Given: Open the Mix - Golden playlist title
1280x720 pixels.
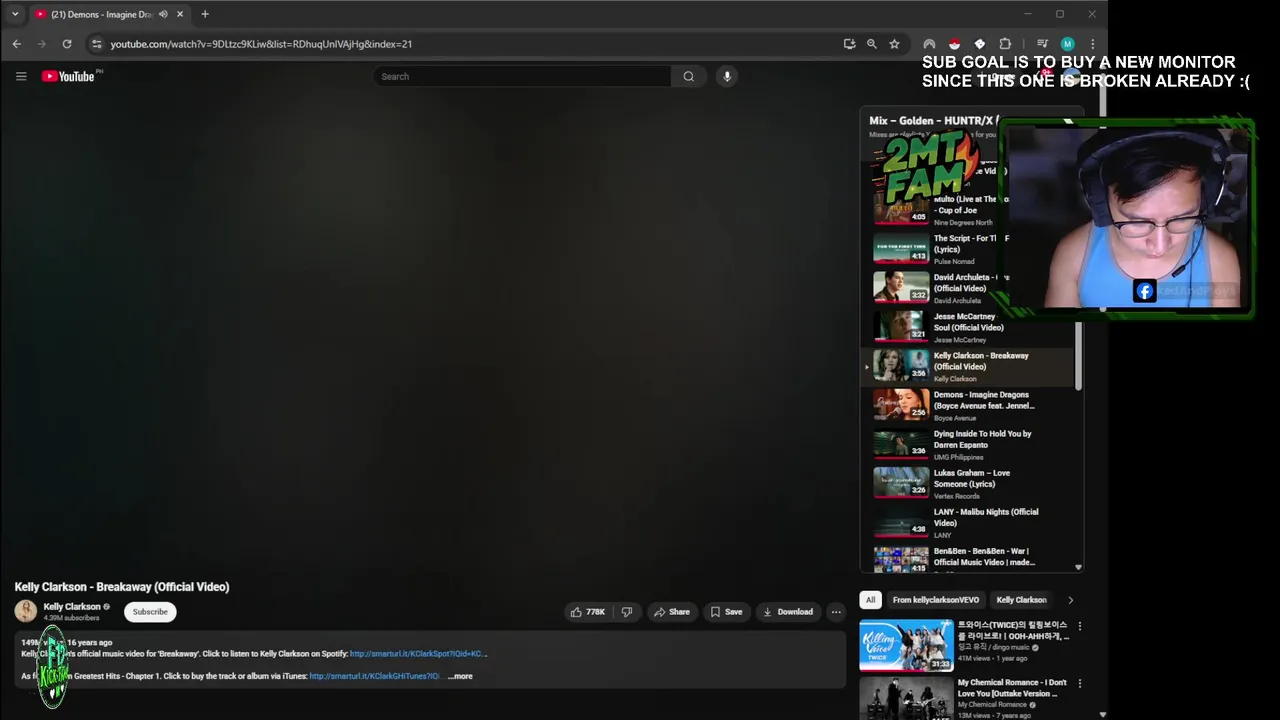Looking at the screenshot, I should coord(934,121).
